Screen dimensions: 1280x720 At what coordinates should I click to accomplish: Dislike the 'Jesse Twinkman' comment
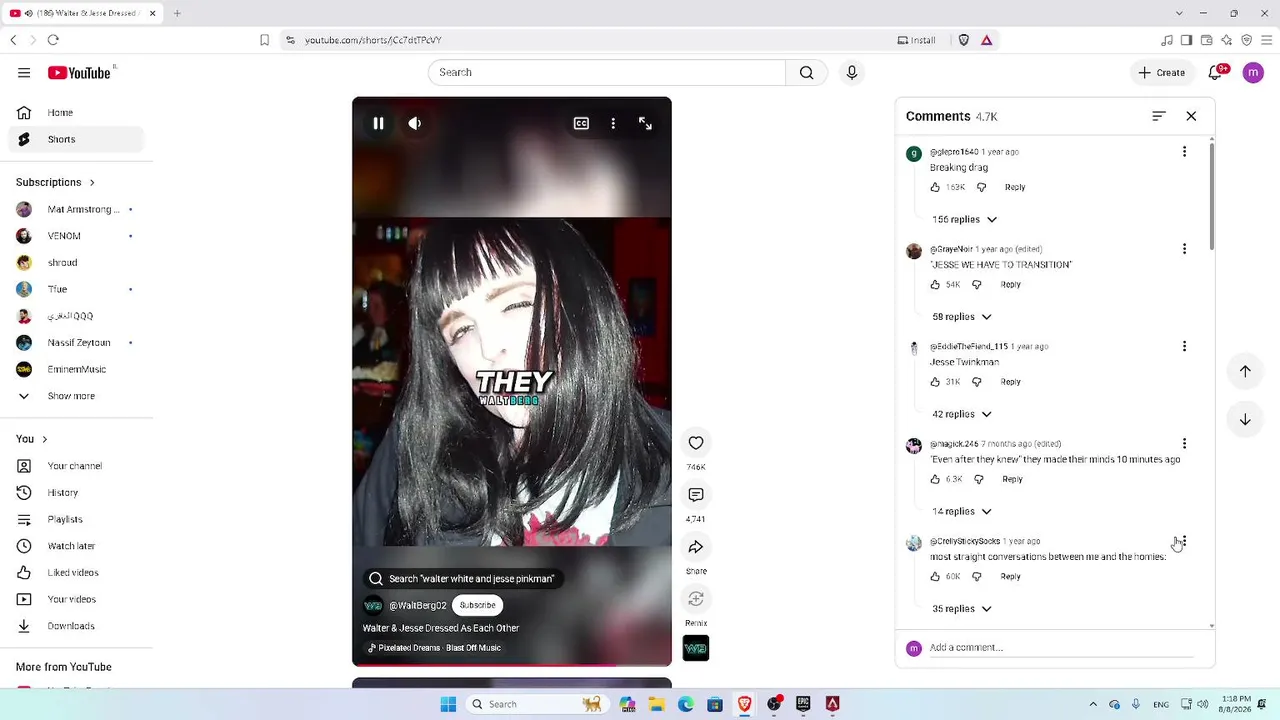(x=977, y=382)
